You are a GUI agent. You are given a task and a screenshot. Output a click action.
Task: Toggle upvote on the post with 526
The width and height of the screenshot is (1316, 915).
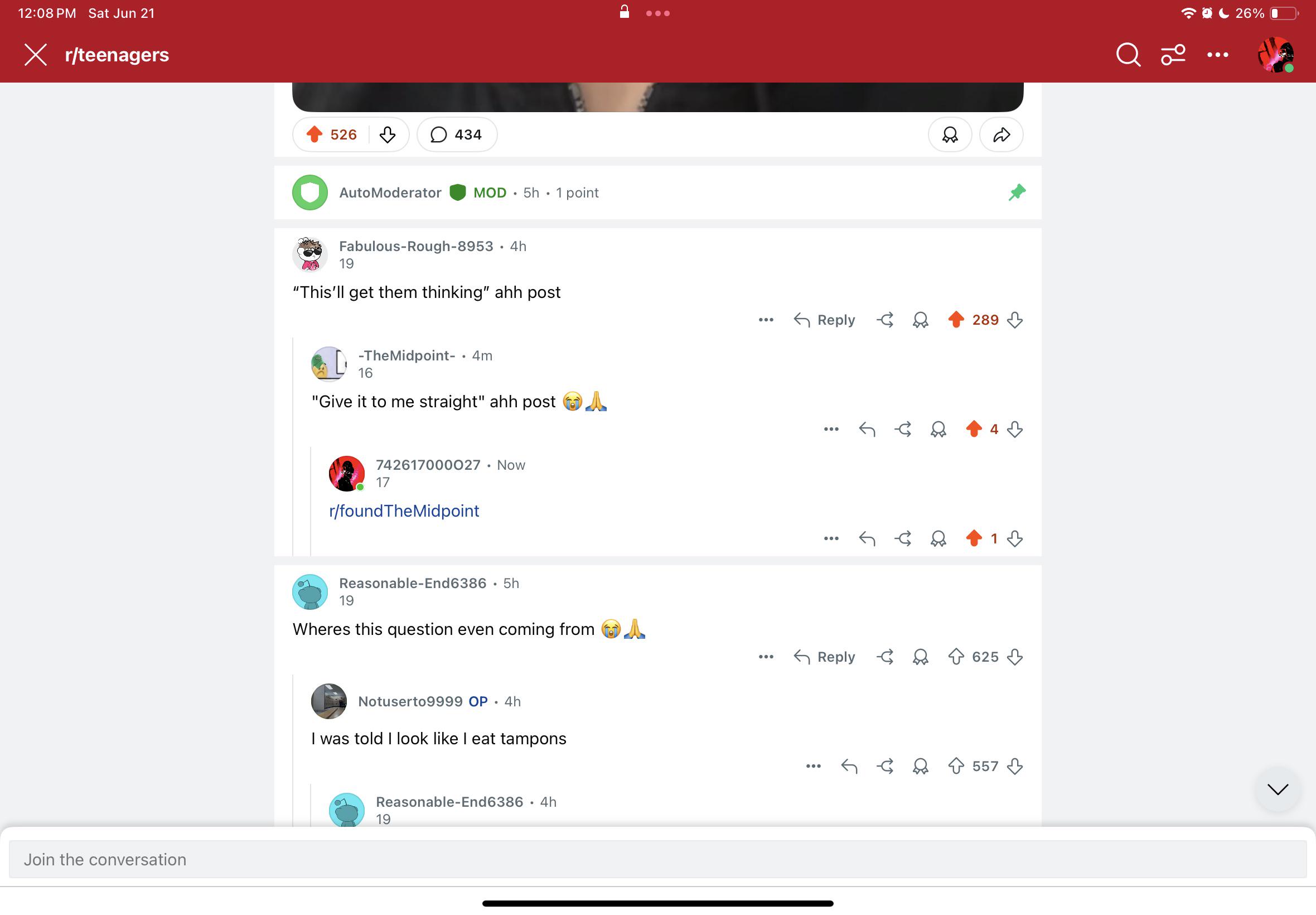pyautogui.click(x=314, y=134)
